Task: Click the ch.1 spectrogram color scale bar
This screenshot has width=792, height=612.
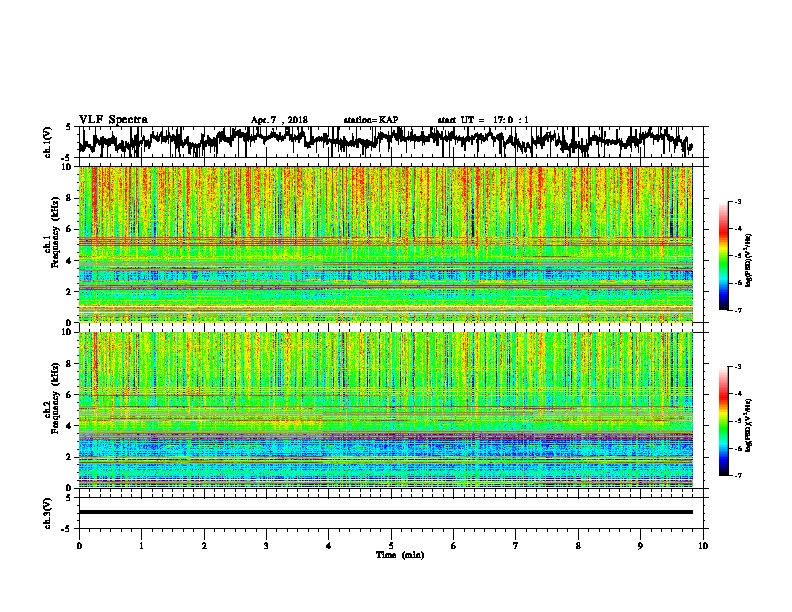Action: click(x=724, y=256)
